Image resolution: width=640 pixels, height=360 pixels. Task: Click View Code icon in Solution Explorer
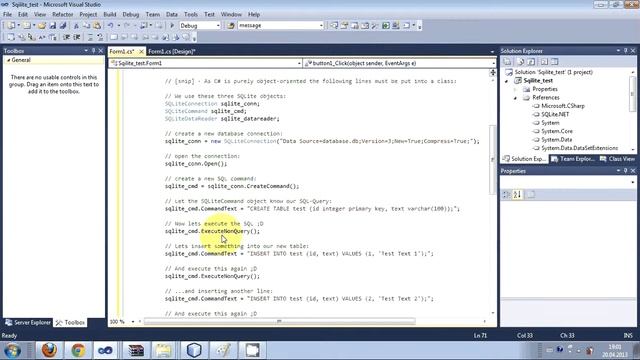tap(544, 62)
